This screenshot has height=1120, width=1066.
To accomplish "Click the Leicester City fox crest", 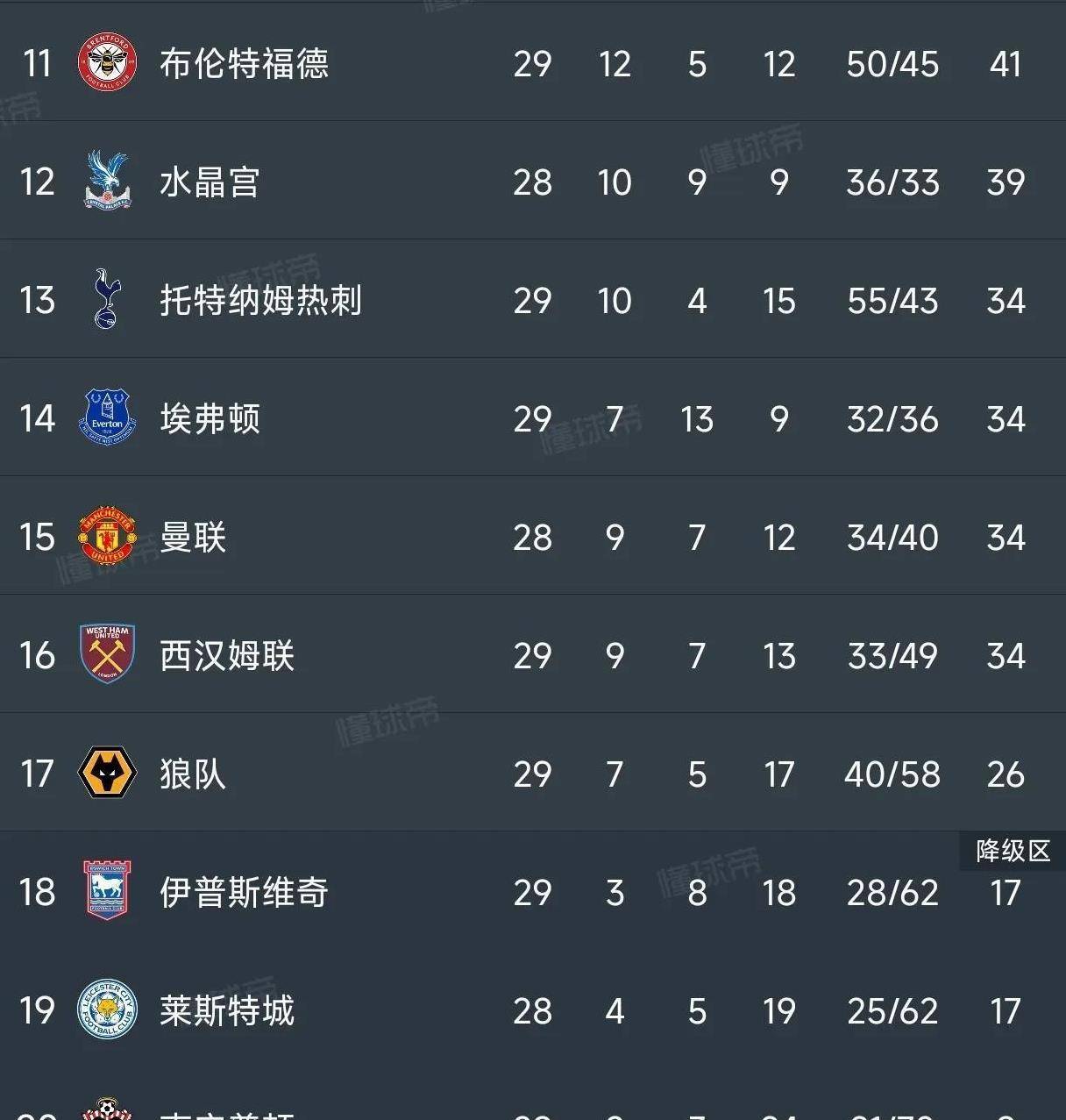I will [x=107, y=1009].
